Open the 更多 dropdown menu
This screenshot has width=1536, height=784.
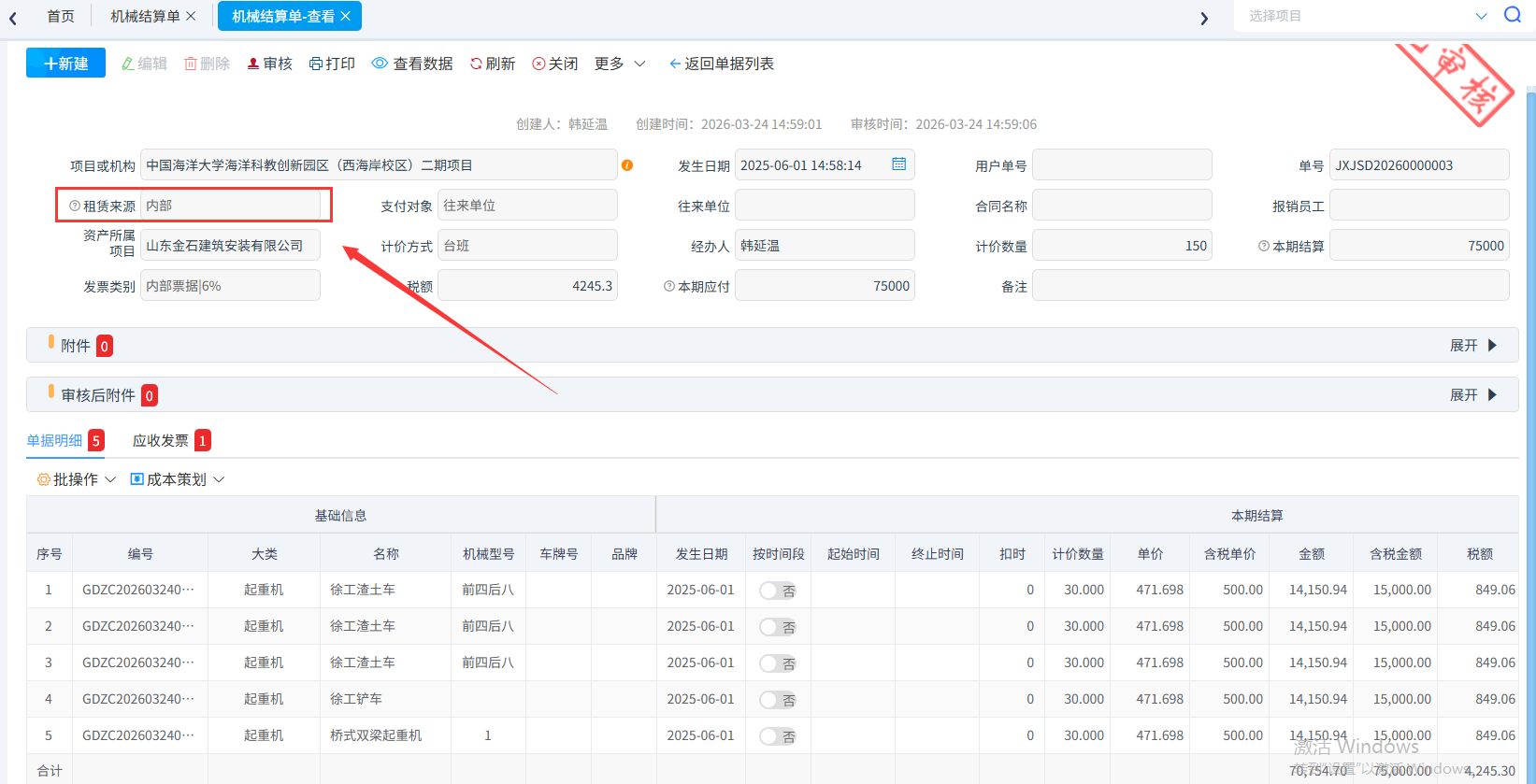[620, 64]
